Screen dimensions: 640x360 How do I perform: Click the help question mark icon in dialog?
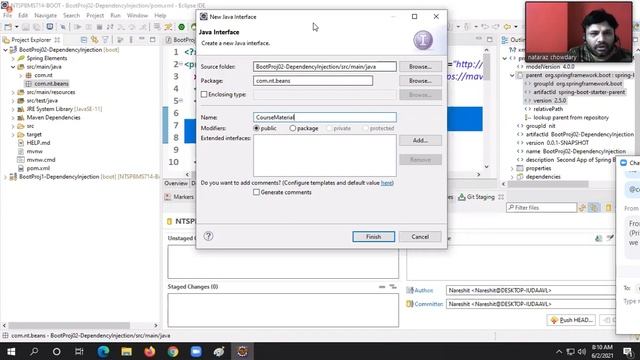(x=208, y=236)
